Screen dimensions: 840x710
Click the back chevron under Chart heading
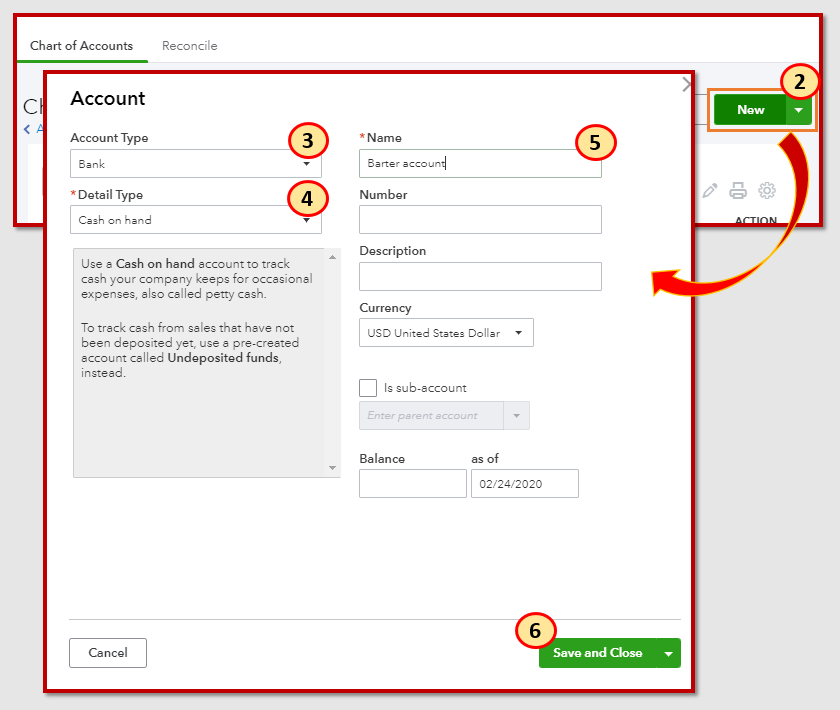click(x=27, y=129)
